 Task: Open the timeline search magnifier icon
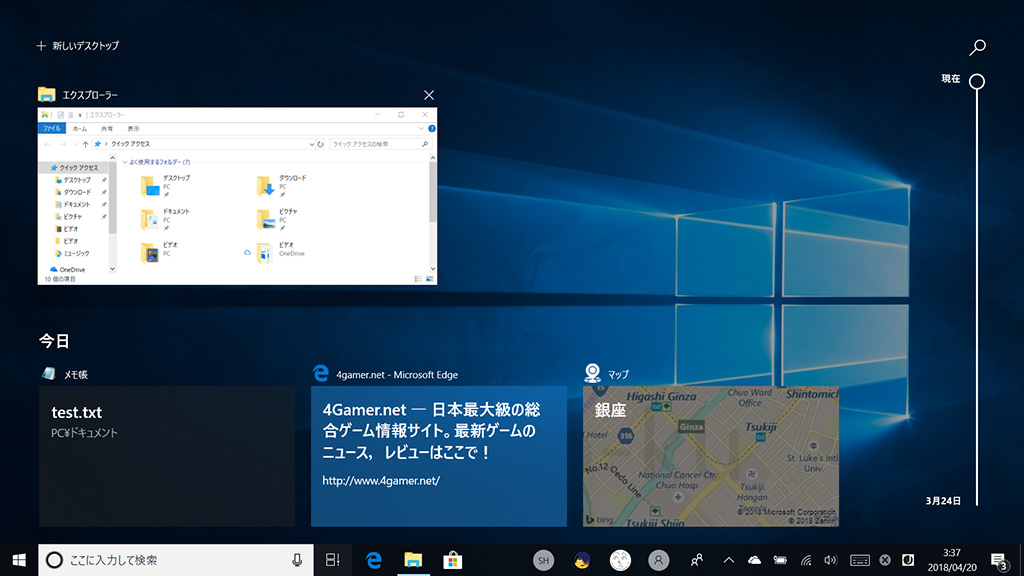(x=978, y=47)
